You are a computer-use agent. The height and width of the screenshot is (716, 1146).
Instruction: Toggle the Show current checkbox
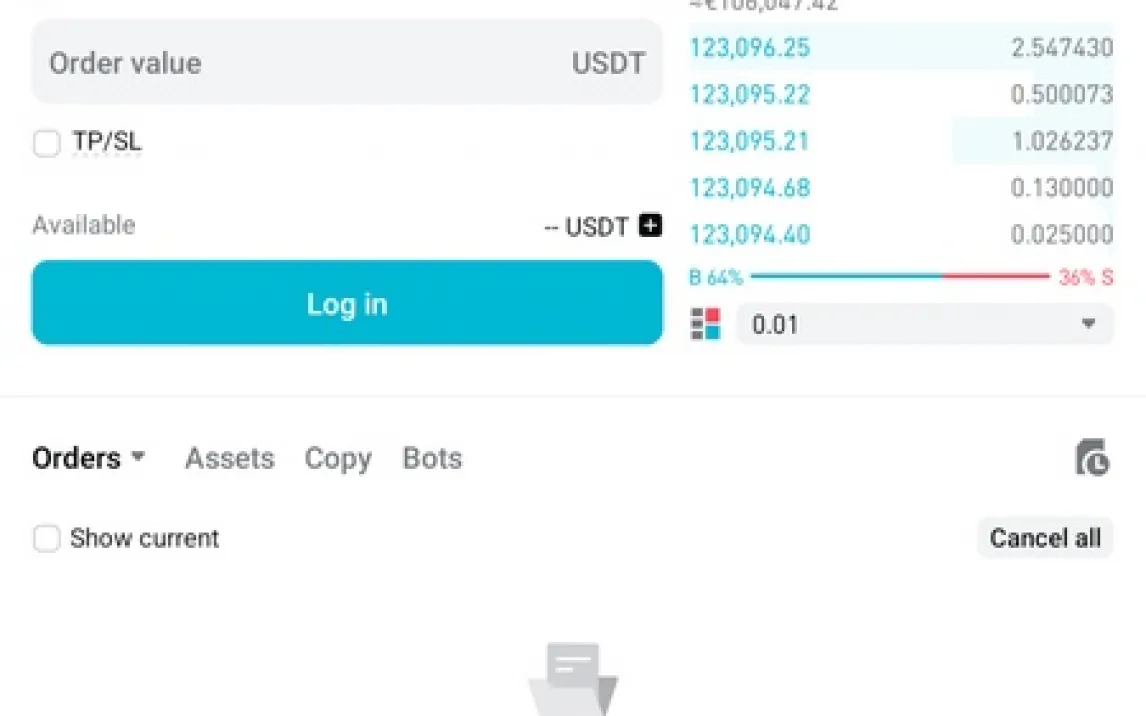pyautogui.click(x=47, y=539)
